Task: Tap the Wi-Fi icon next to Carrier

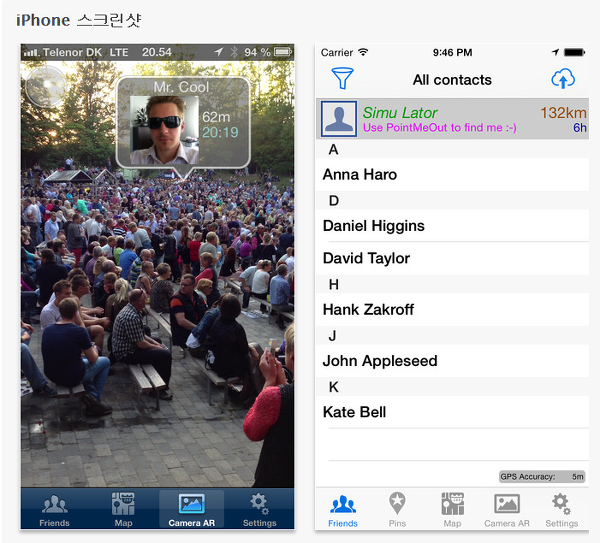Action: [363, 52]
